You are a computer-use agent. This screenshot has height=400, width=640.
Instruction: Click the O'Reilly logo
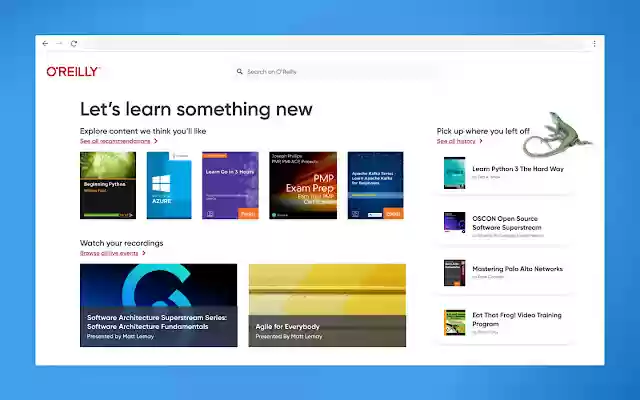[73, 71]
